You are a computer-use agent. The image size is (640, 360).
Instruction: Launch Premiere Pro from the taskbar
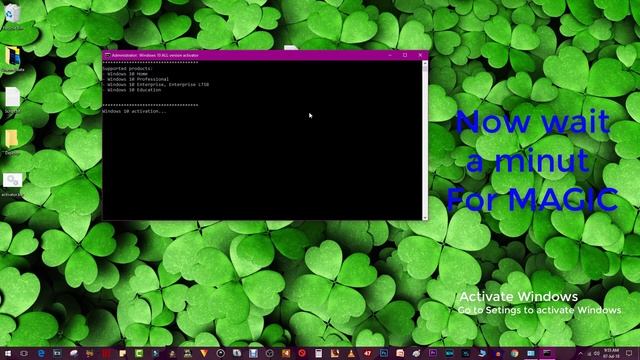pyautogui.click(x=433, y=353)
